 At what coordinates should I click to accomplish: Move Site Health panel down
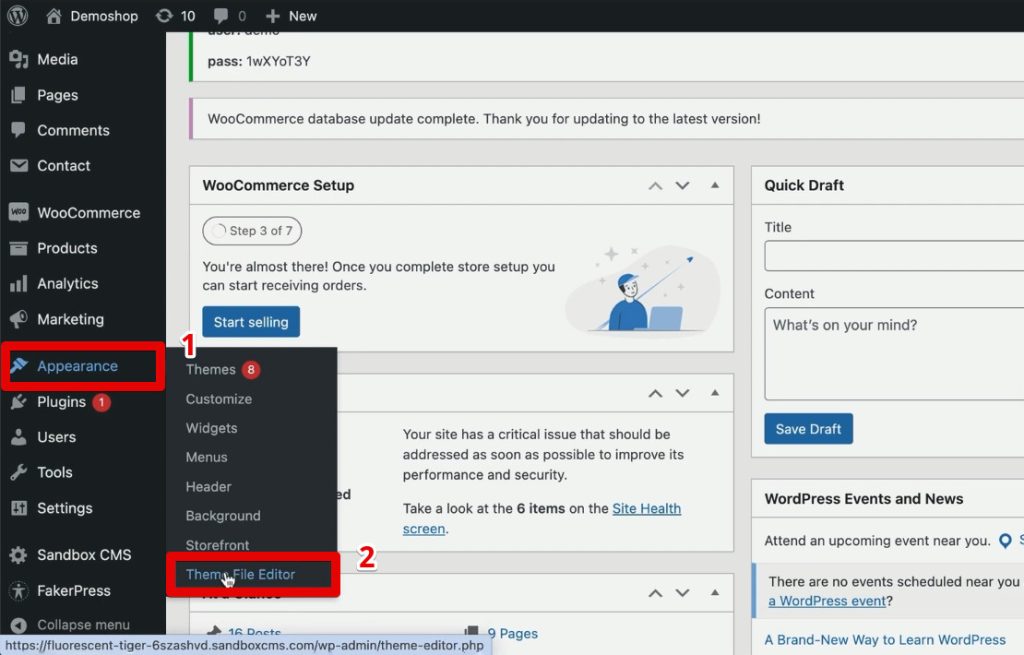click(682, 393)
